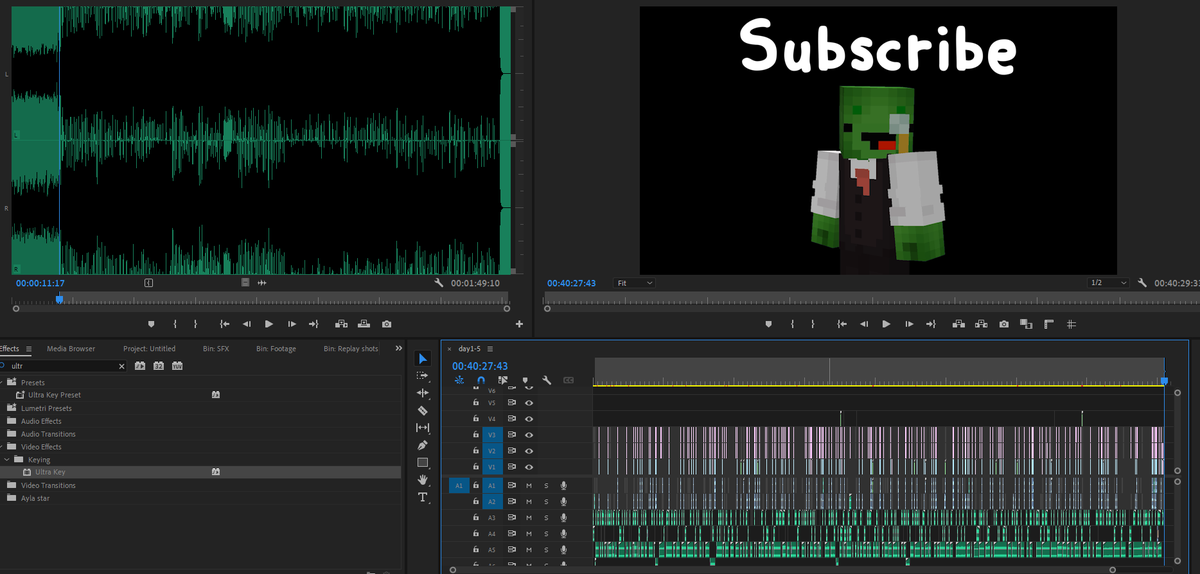Export frame from Program monitor camera icon
The width and height of the screenshot is (1200, 574).
pos(1002,324)
